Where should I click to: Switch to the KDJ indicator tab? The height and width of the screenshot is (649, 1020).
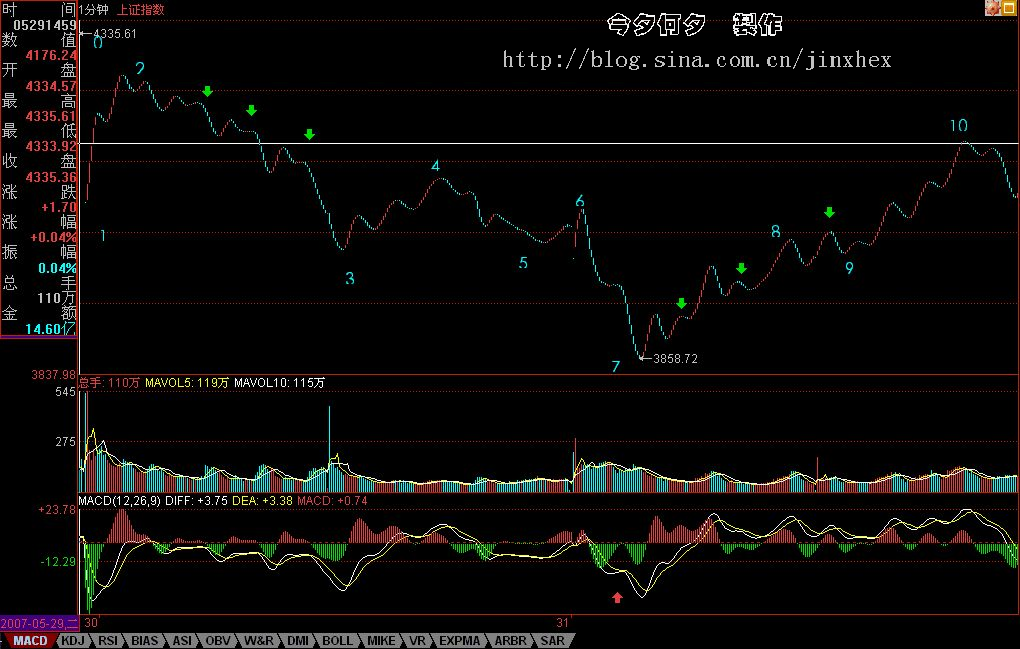click(x=72, y=640)
